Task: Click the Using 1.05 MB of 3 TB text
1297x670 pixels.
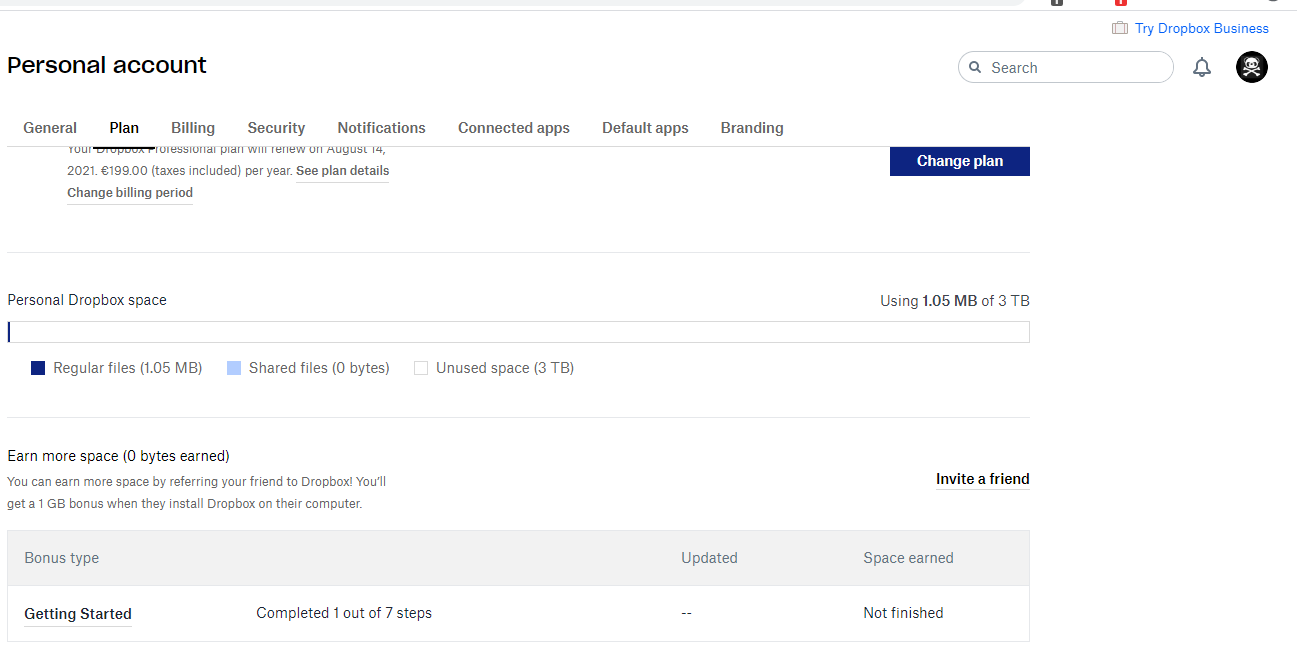Action: coord(955,301)
